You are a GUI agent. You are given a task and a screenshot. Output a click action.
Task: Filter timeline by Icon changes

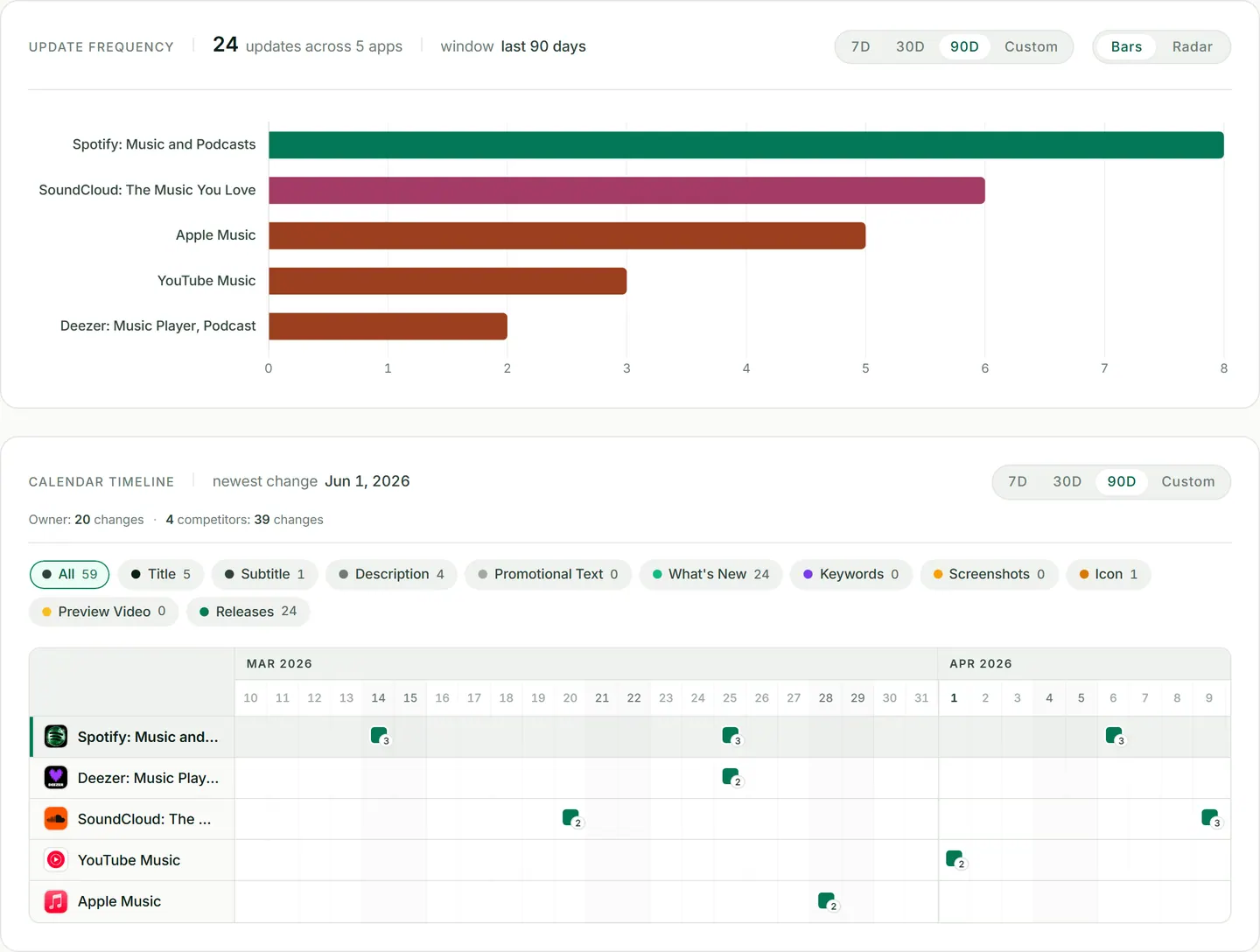pos(1108,575)
